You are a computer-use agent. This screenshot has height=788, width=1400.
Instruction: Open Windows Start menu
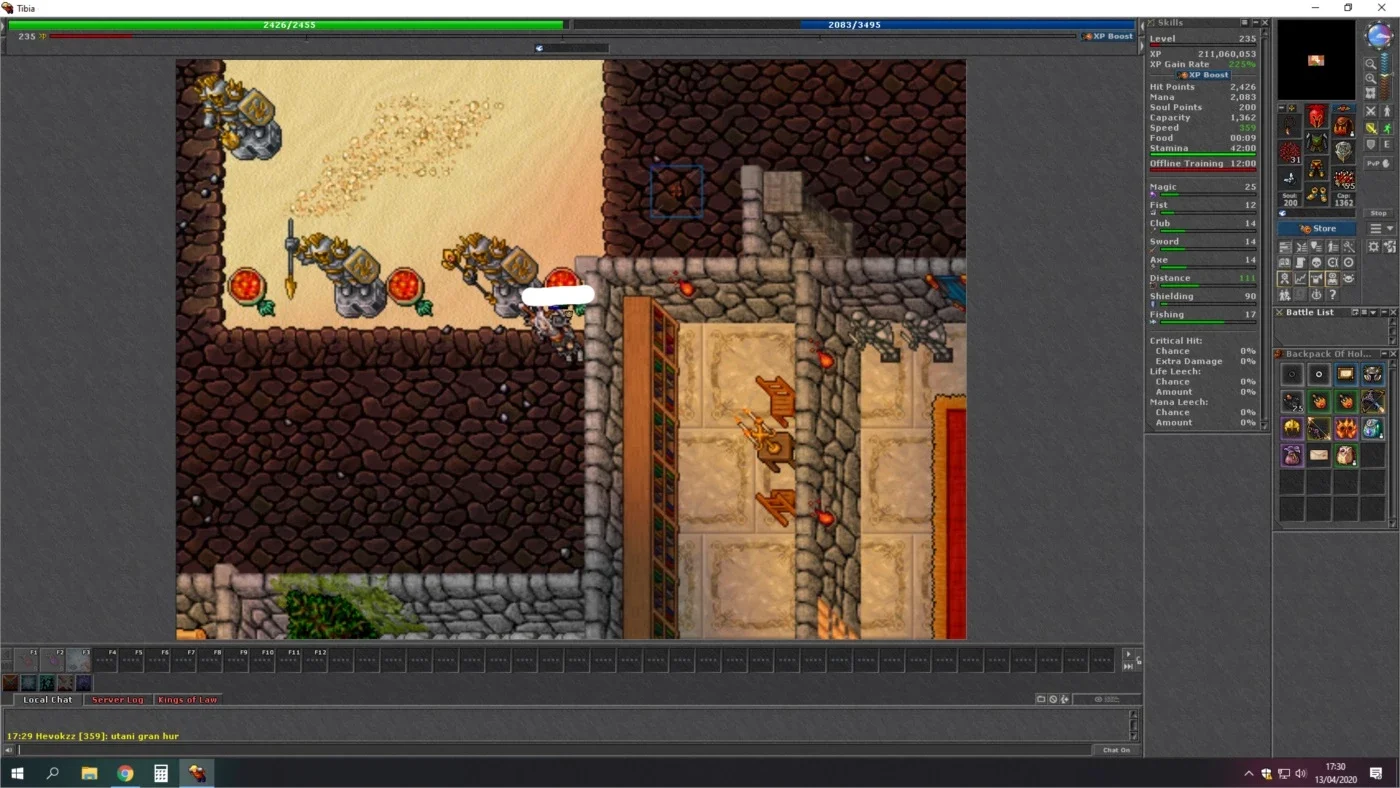tap(17, 773)
